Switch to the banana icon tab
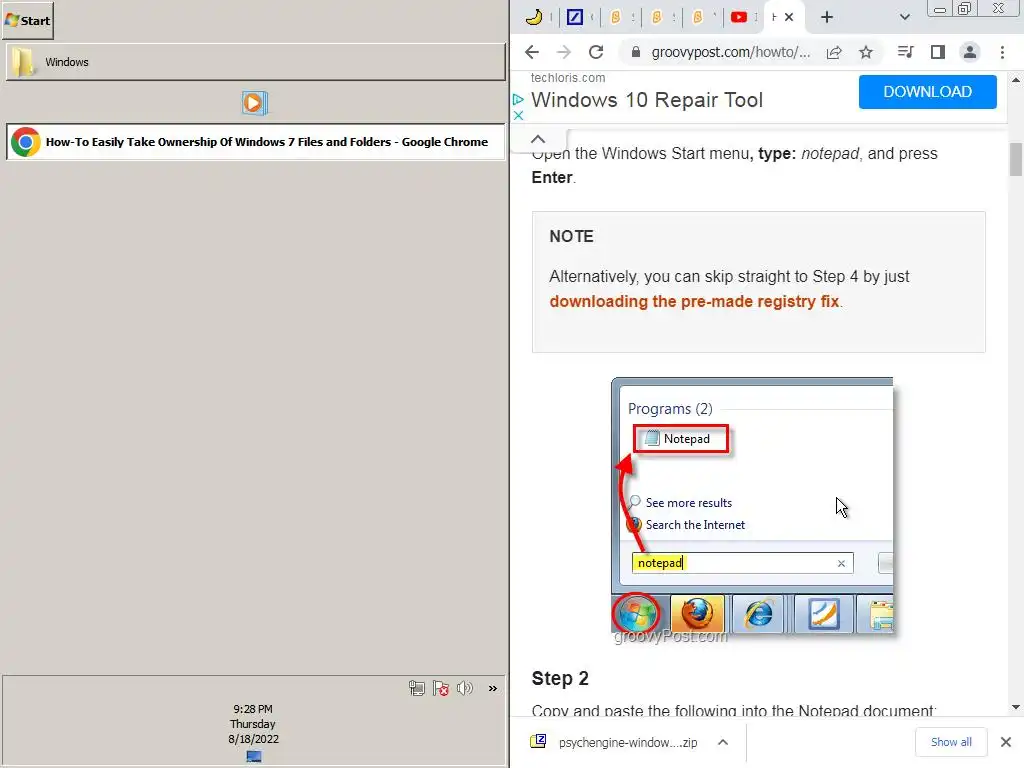The height and width of the screenshot is (768, 1024). [534, 17]
